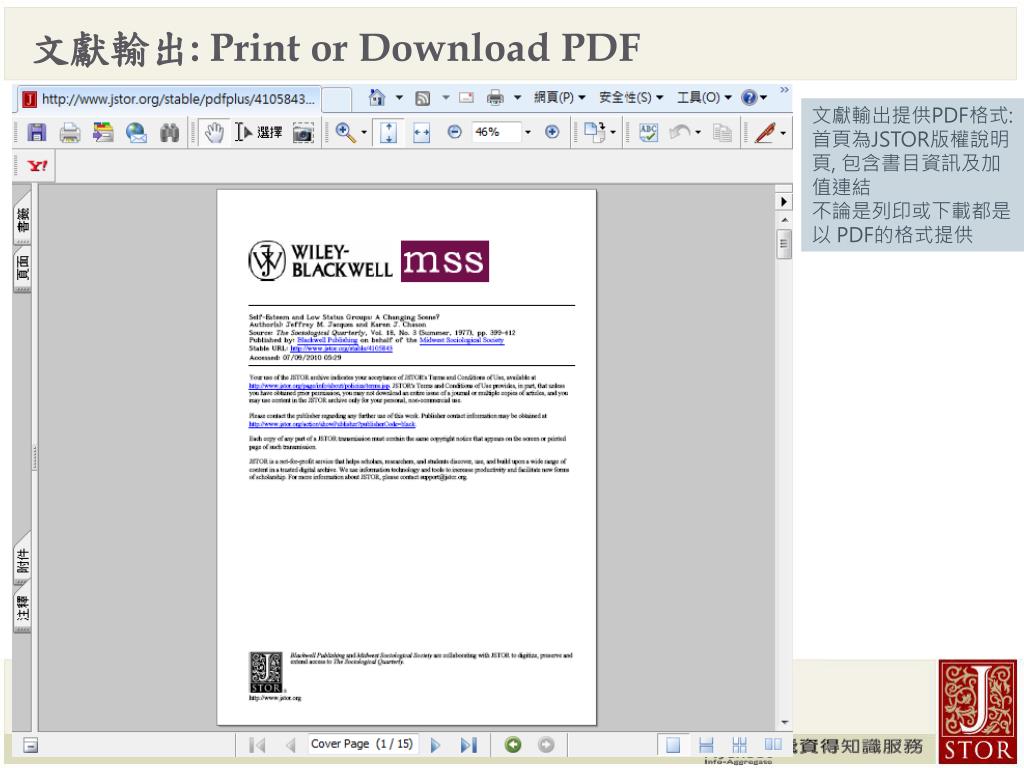Click the scrollbar down arrow

coord(784,722)
